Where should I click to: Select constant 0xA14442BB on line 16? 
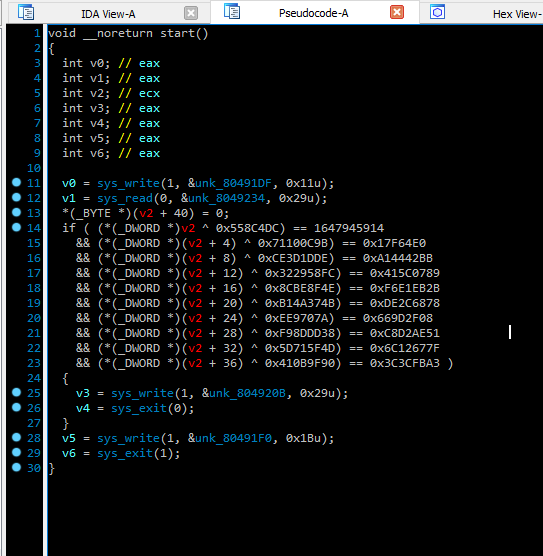[x=398, y=258]
